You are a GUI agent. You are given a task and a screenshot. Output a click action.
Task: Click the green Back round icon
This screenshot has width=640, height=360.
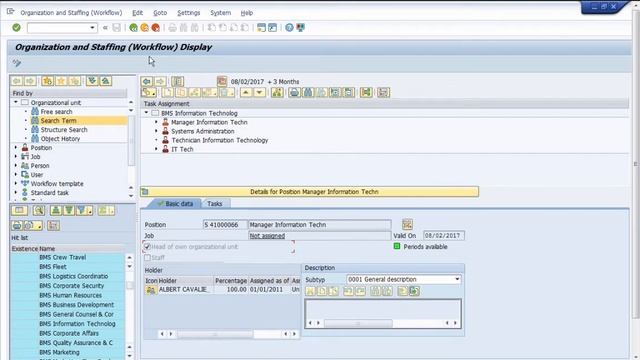pos(133,27)
